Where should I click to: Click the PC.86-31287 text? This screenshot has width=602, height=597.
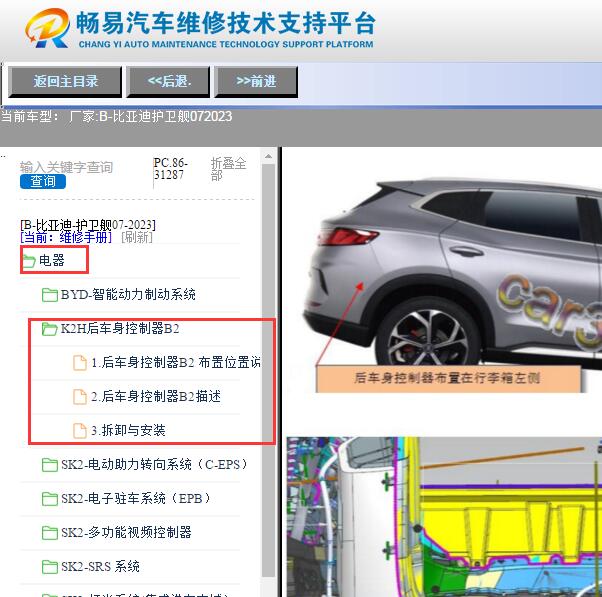pyautogui.click(x=170, y=169)
